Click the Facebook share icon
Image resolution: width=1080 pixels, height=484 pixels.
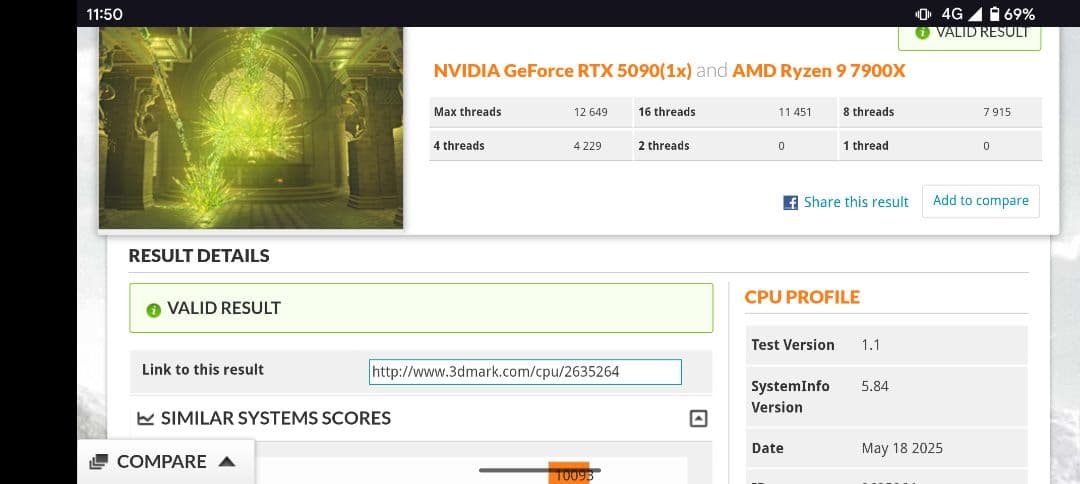[790, 202]
